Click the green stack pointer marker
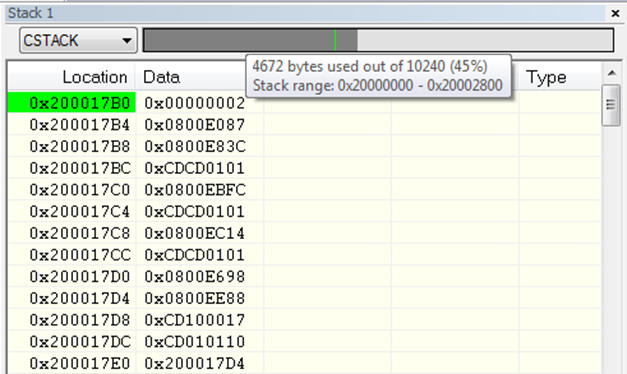Image resolution: width=627 pixels, height=374 pixels. [335, 40]
